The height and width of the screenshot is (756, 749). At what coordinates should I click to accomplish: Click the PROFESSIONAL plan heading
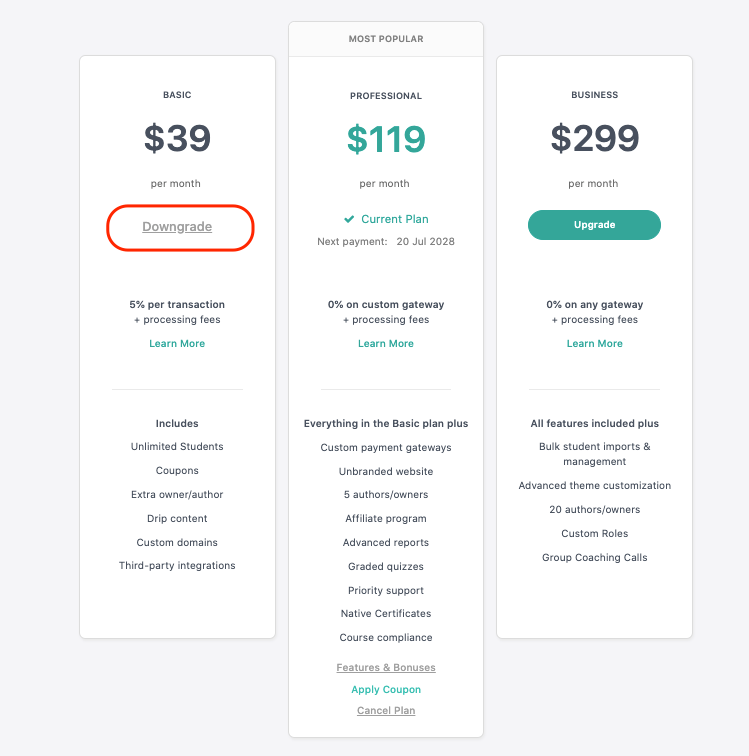coord(386,96)
